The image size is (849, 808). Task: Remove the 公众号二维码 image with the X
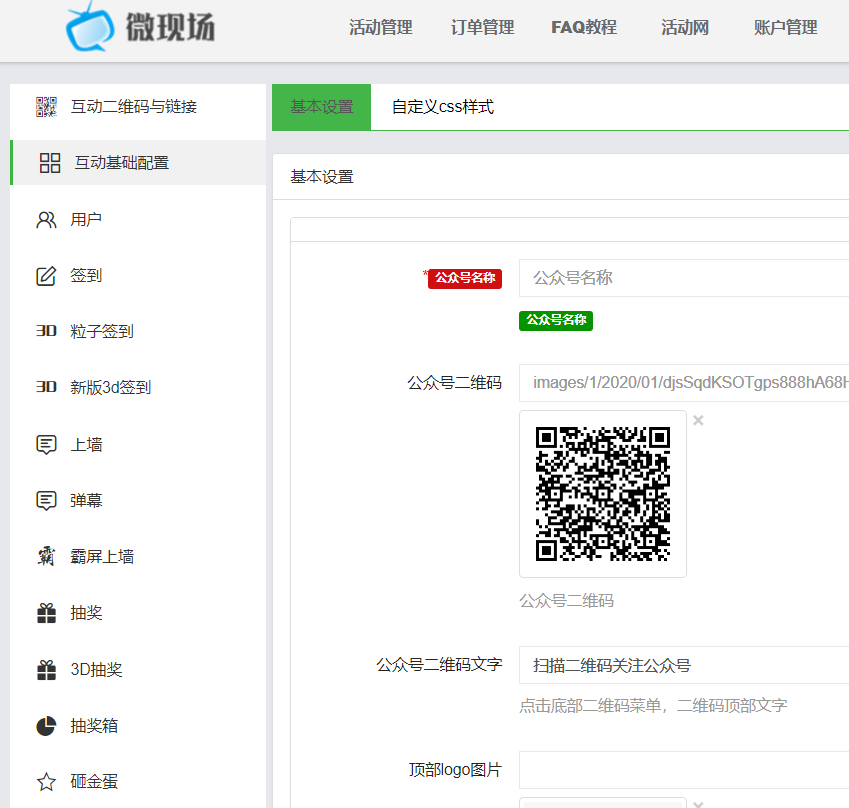point(698,420)
